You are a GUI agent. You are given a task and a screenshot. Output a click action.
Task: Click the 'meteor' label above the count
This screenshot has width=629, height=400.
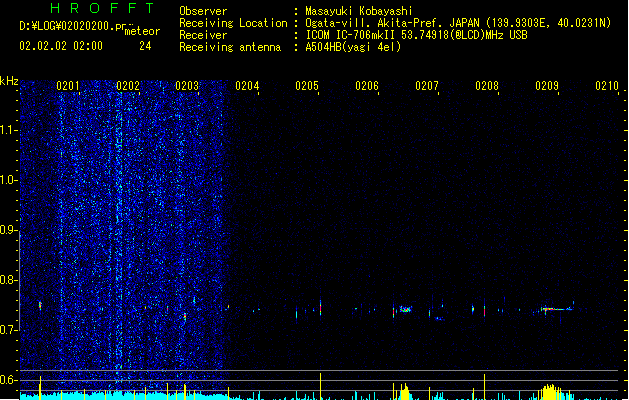click(142, 31)
